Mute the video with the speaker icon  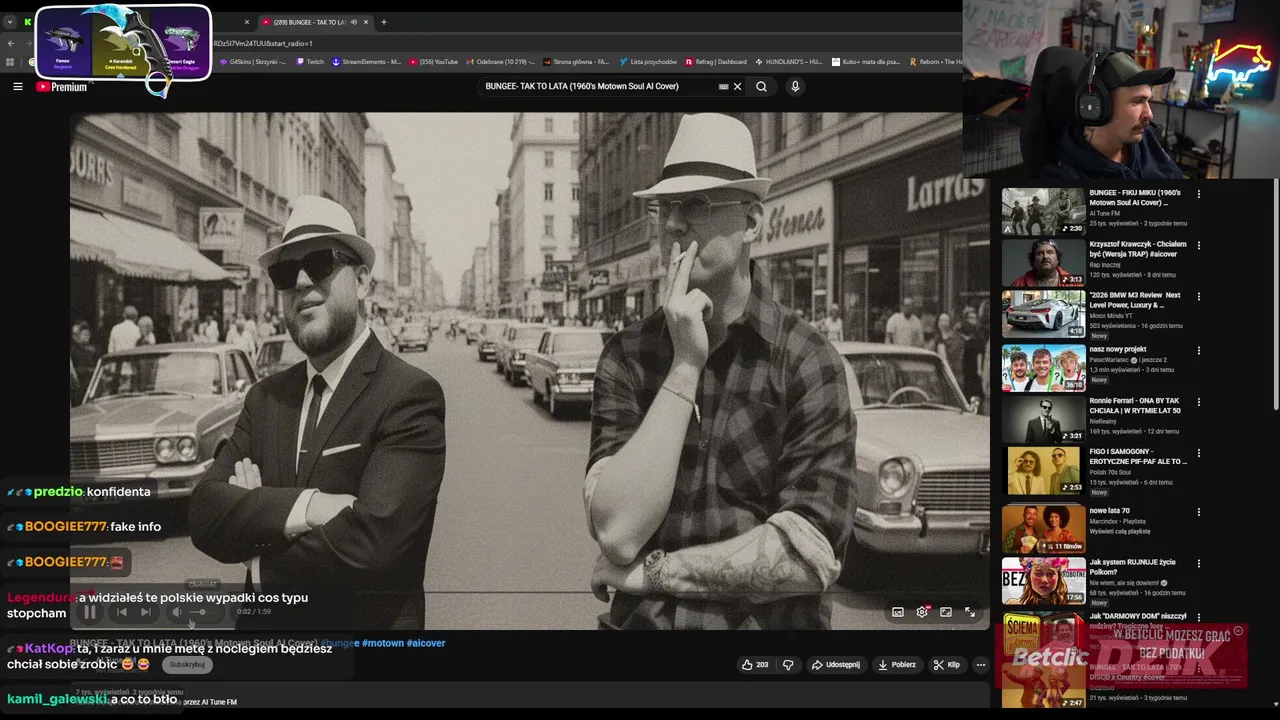pos(177,612)
